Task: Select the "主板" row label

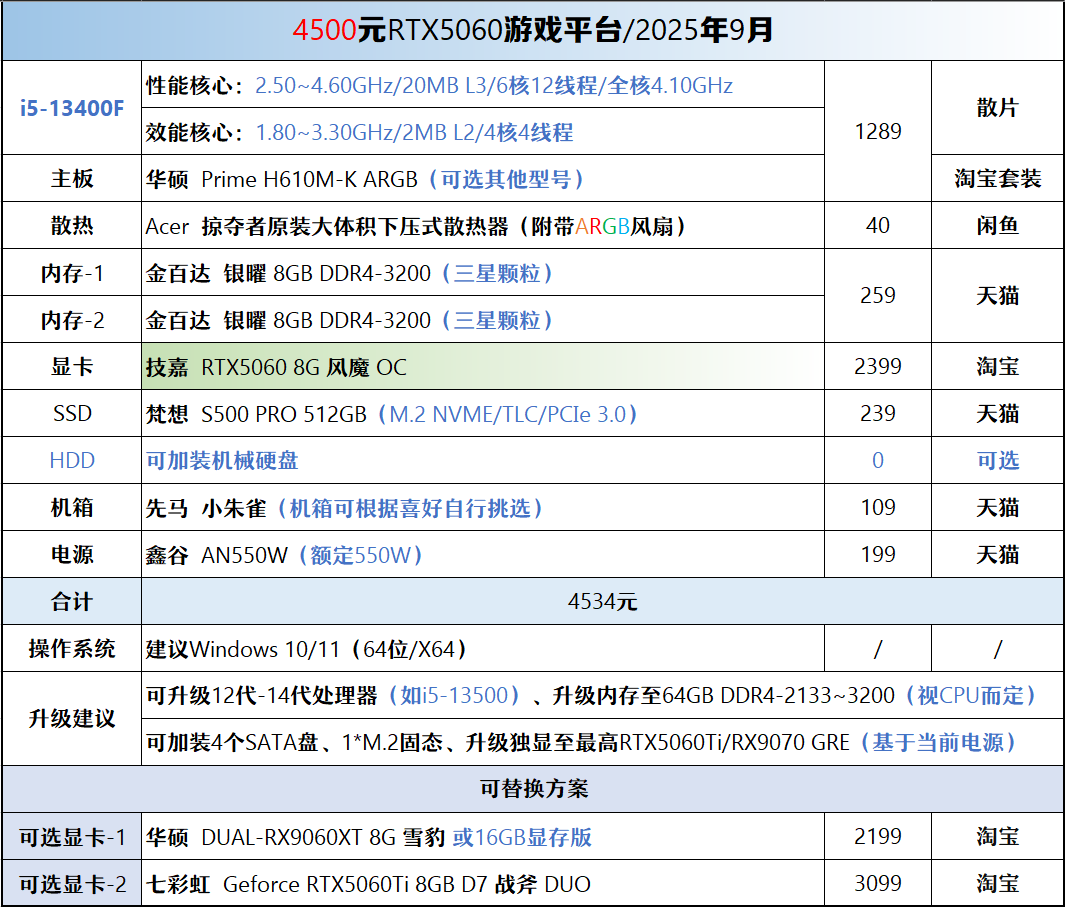Action: pyautogui.click(x=72, y=179)
